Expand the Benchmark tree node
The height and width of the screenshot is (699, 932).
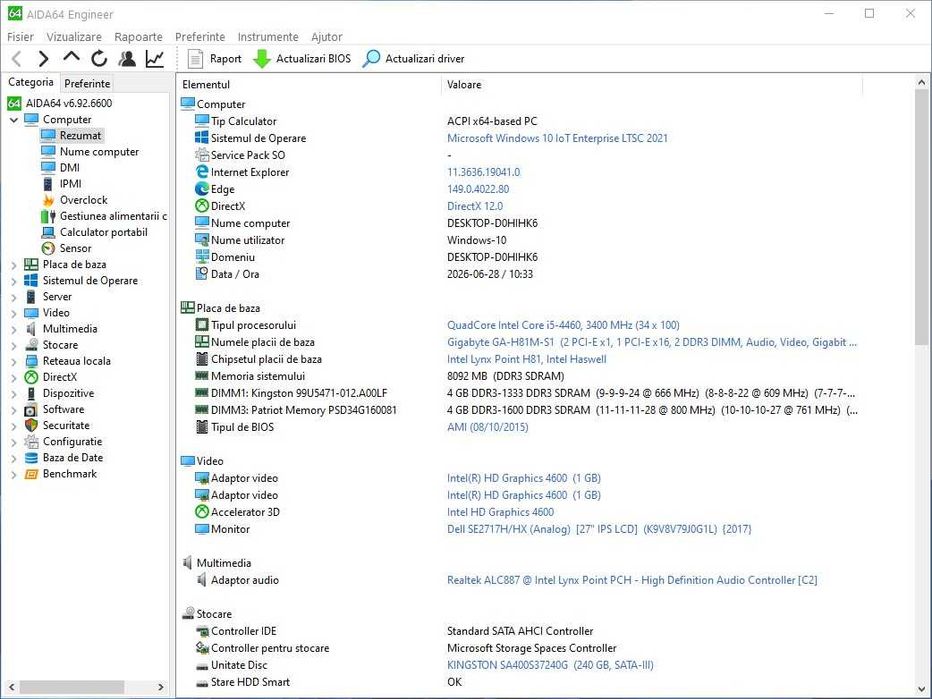[x=14, y=474]
